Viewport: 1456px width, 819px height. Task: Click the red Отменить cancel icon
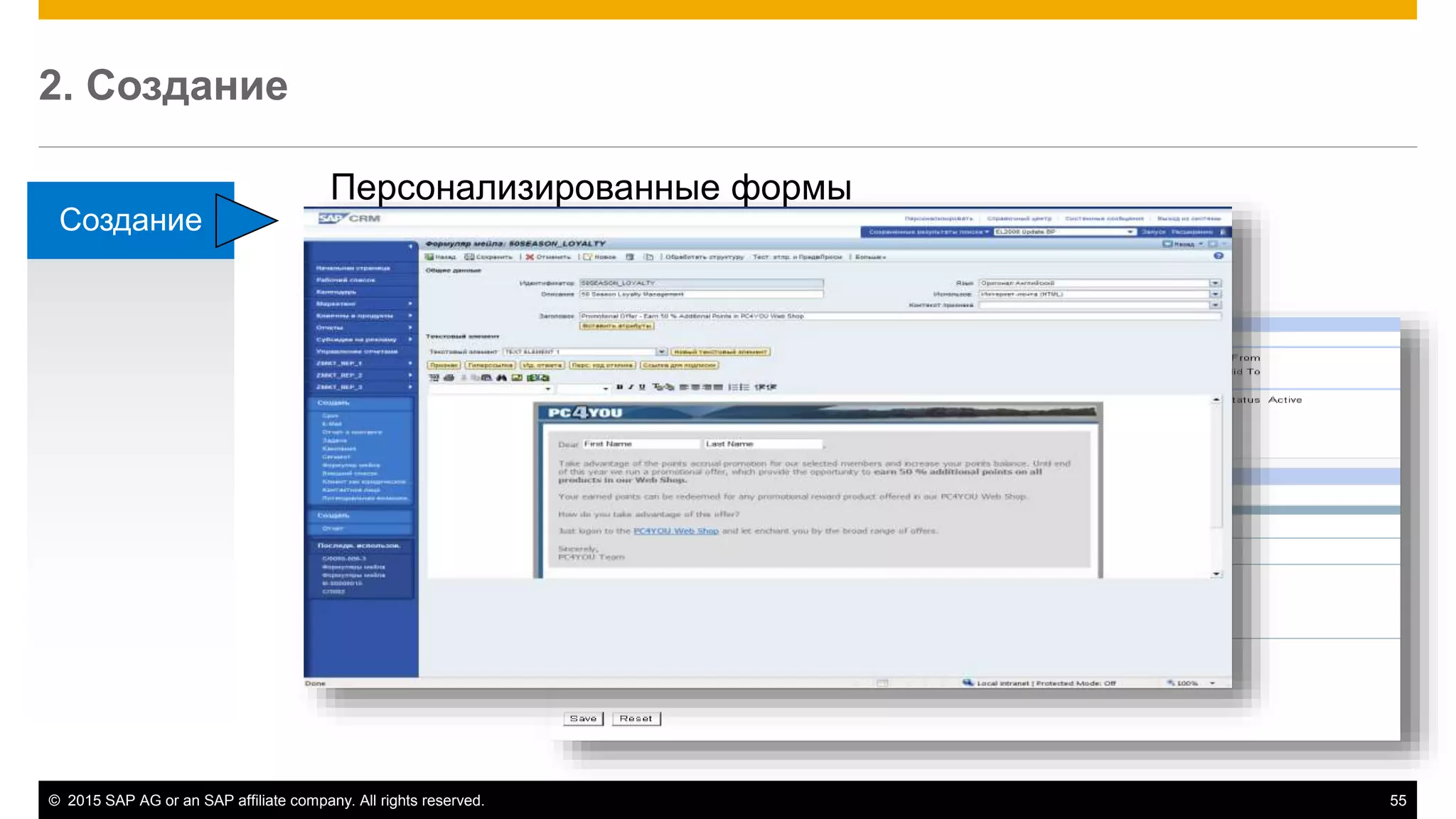[x=530, y=257]
